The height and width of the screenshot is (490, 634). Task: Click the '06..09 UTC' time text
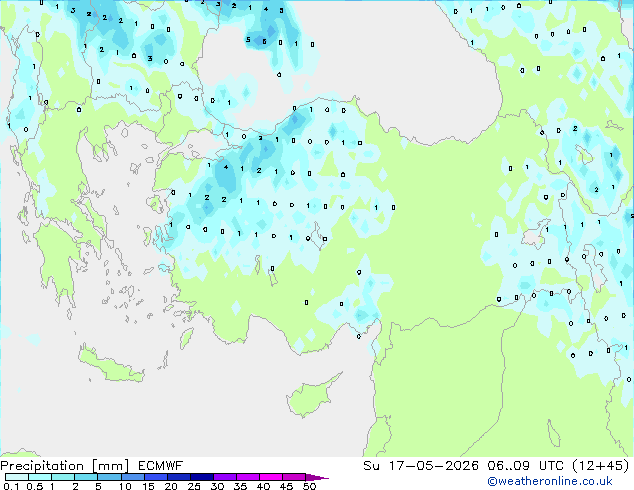click(525, 466)
